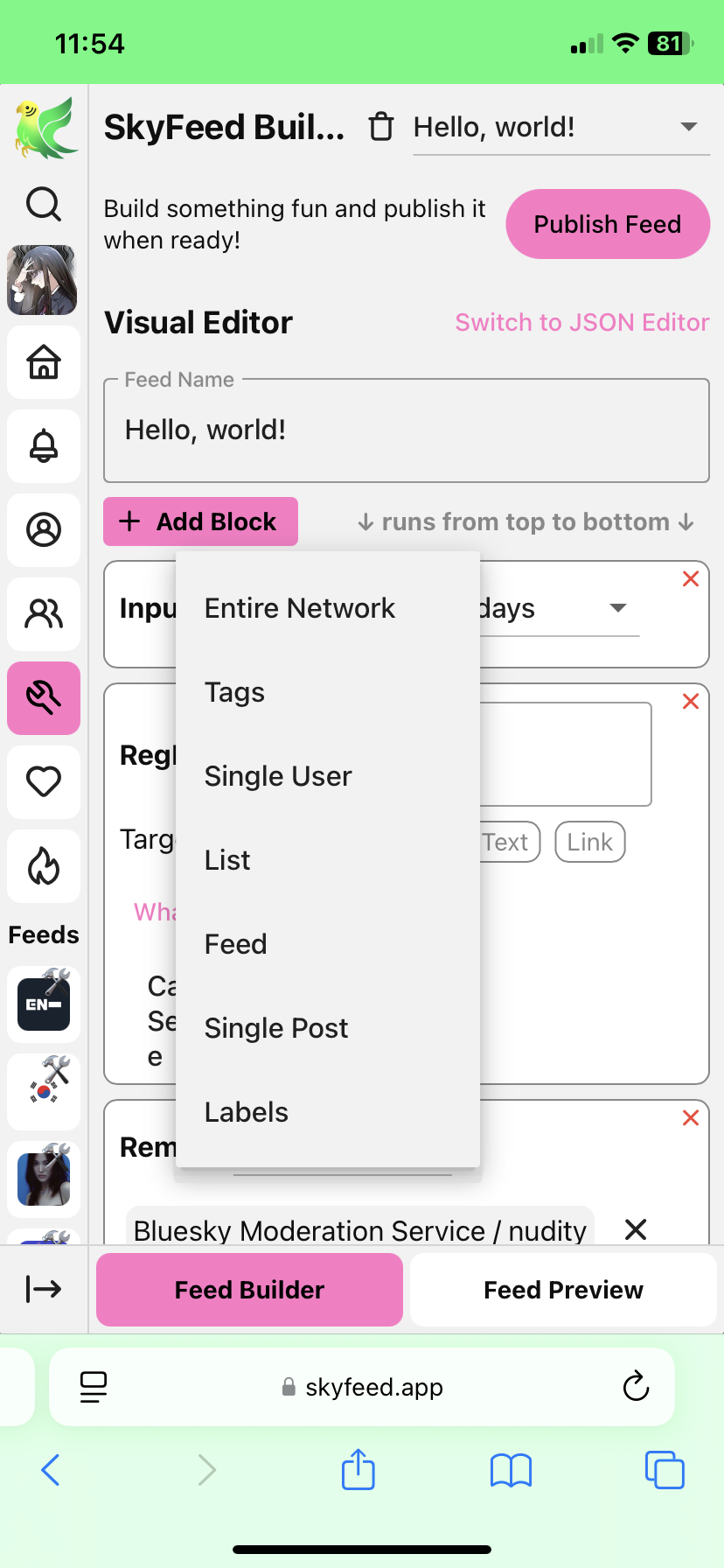Expand sidebar with arrow icon
Viewport: 724px width, 1568px height.
[x=44, y=1288]
